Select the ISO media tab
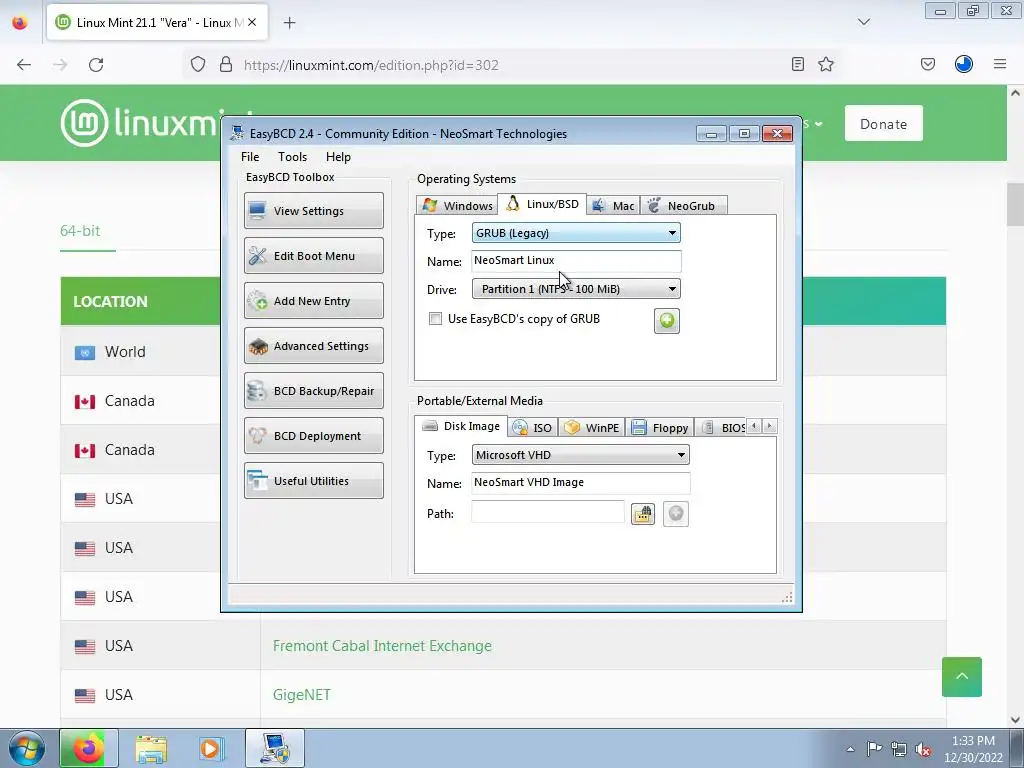 pos(534,428)
